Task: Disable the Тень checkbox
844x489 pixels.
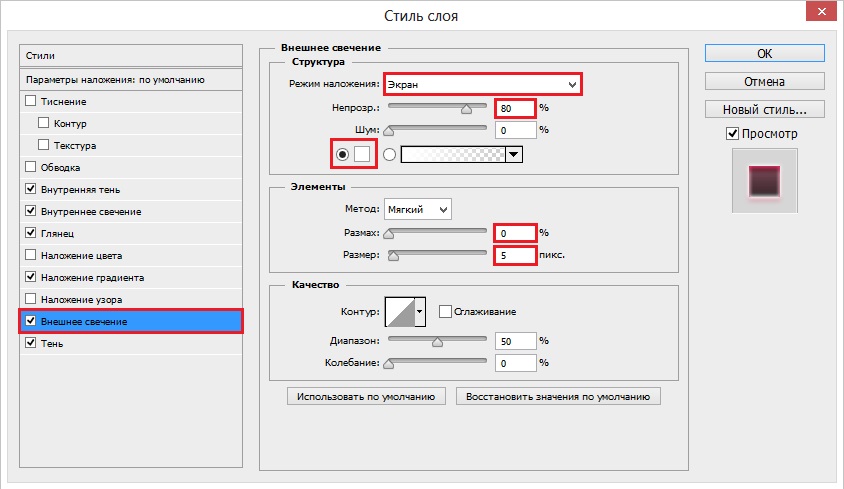Action: click(31, 343)
